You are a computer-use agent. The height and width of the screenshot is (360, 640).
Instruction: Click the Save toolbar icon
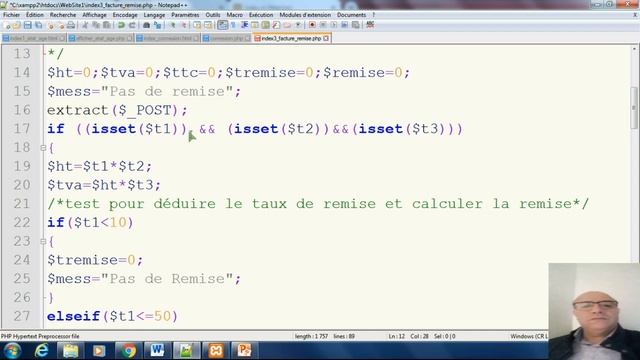pyautogui.click(x=27, y=25)
